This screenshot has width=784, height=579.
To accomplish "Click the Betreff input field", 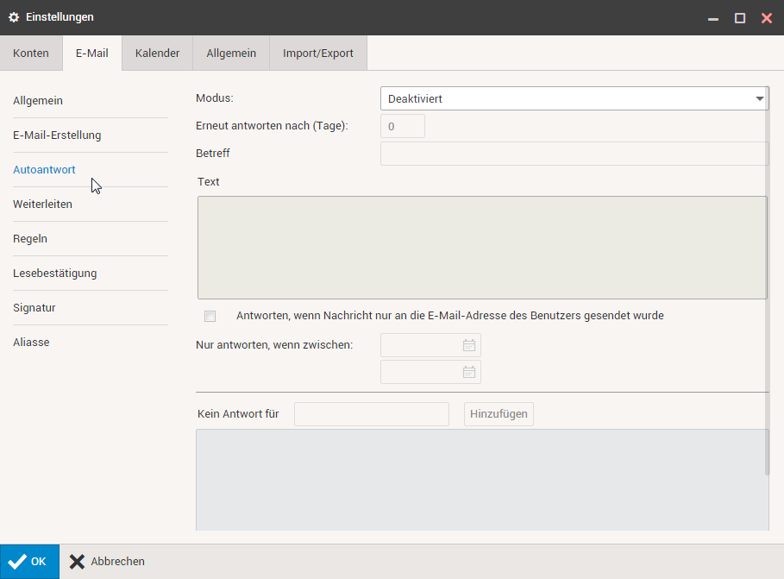I will pos(574,153).
